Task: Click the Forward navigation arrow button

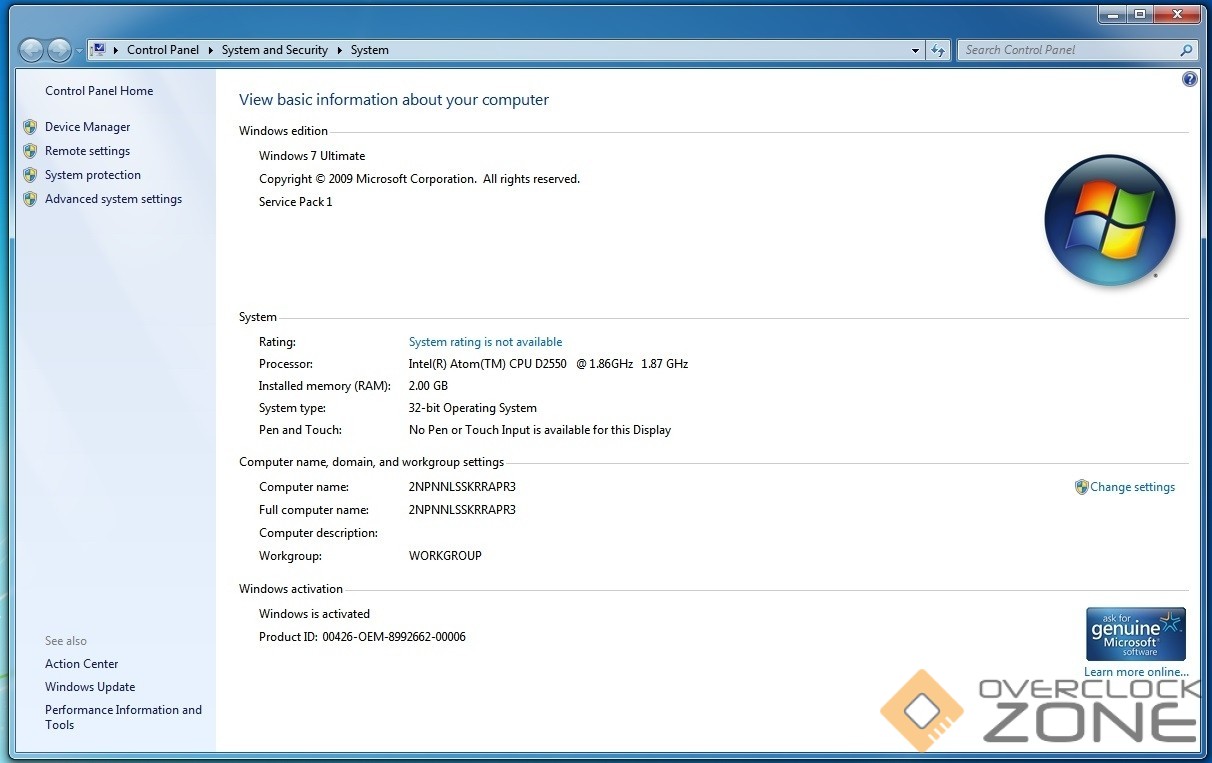Action: [x=60, y=50]
